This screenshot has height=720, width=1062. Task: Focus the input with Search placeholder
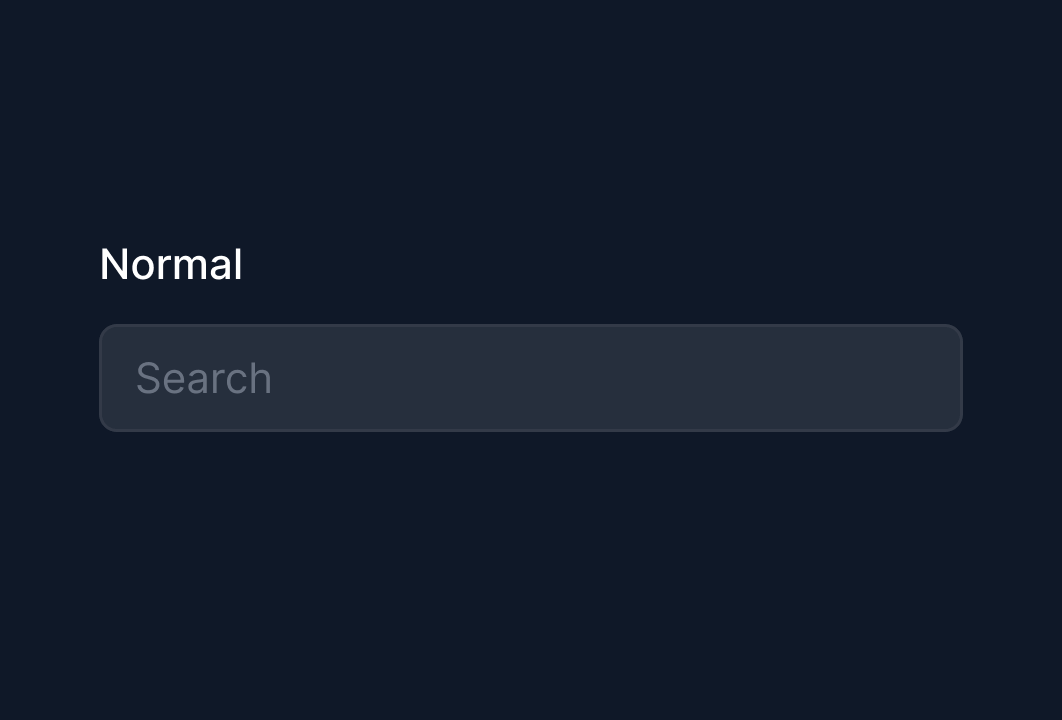coord(530,378)
